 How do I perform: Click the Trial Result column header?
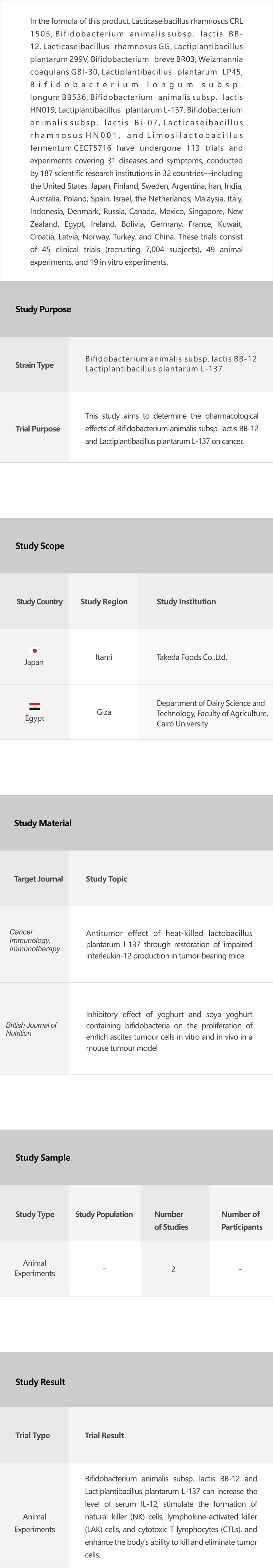104,1435
